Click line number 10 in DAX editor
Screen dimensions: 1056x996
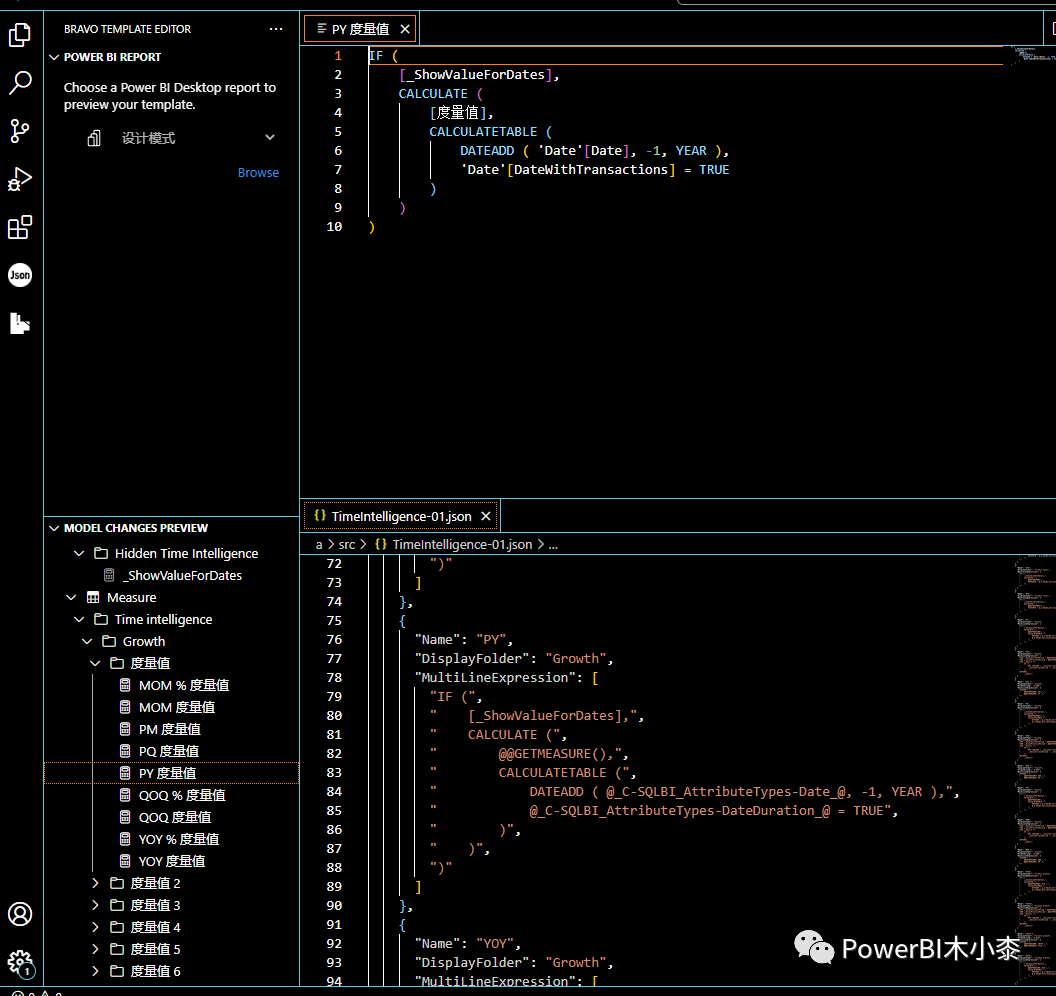(x=334, y=226)
